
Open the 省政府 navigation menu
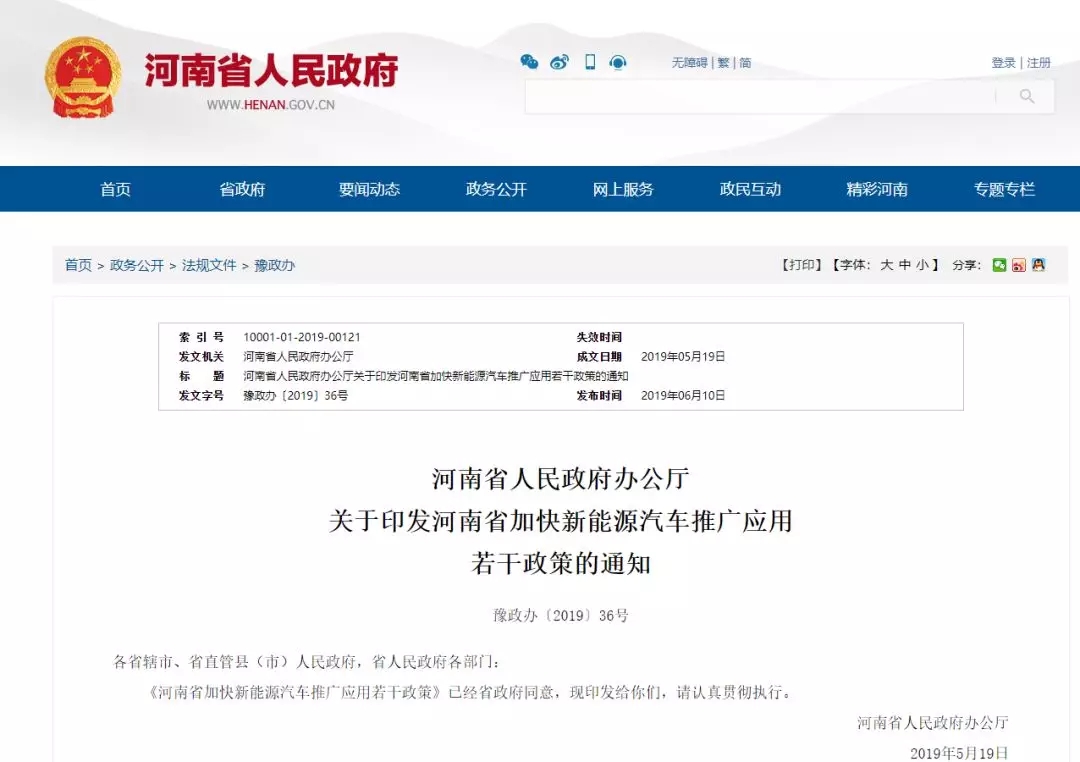pos(241,189)
